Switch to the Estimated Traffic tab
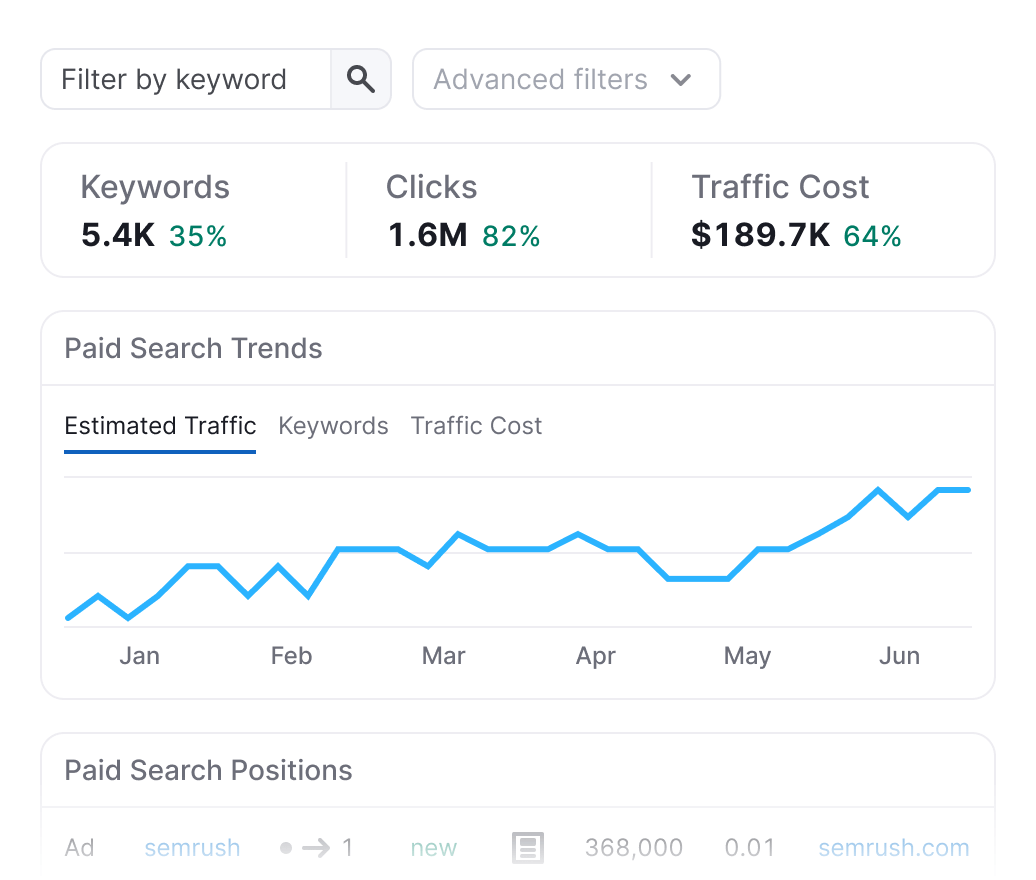1036x880 pixels. tap(160, 426)
